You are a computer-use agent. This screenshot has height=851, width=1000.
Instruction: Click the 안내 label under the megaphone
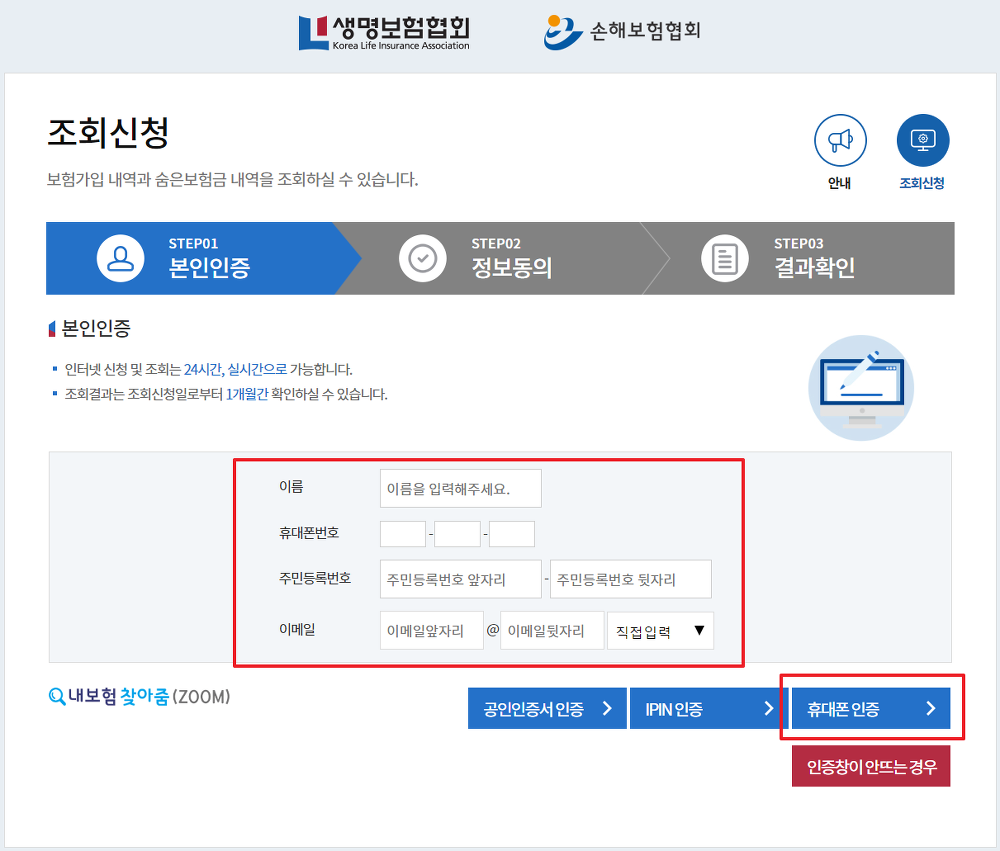tap(840, 183)
